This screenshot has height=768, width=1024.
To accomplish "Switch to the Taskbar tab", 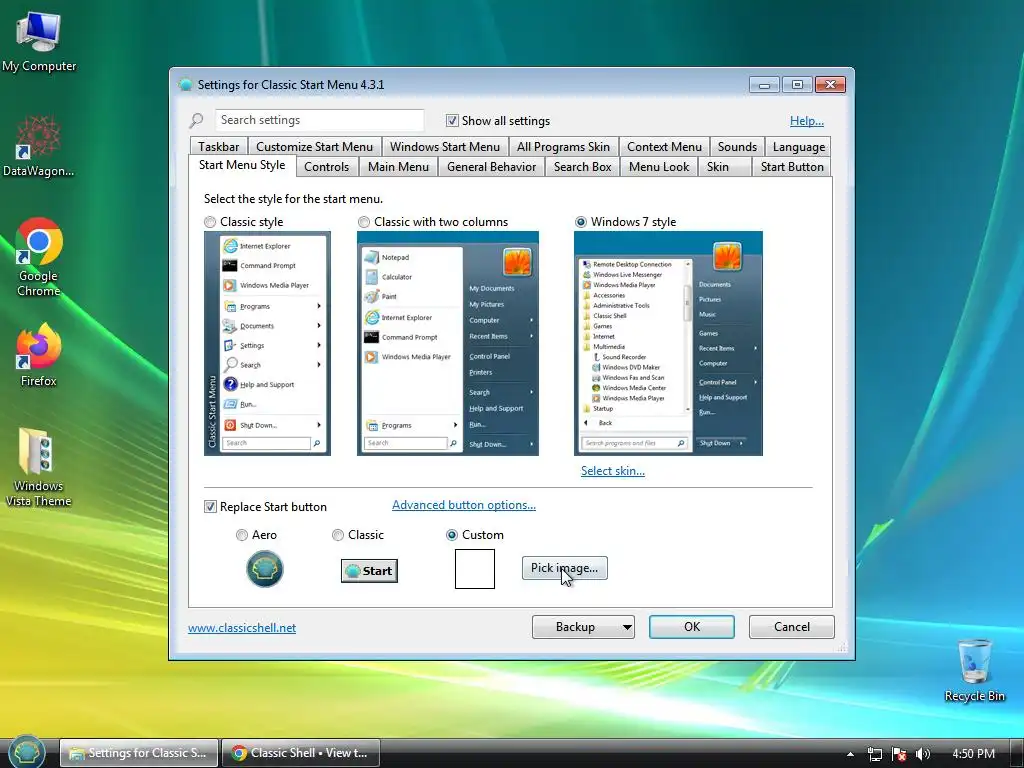I will click(219, 147).
